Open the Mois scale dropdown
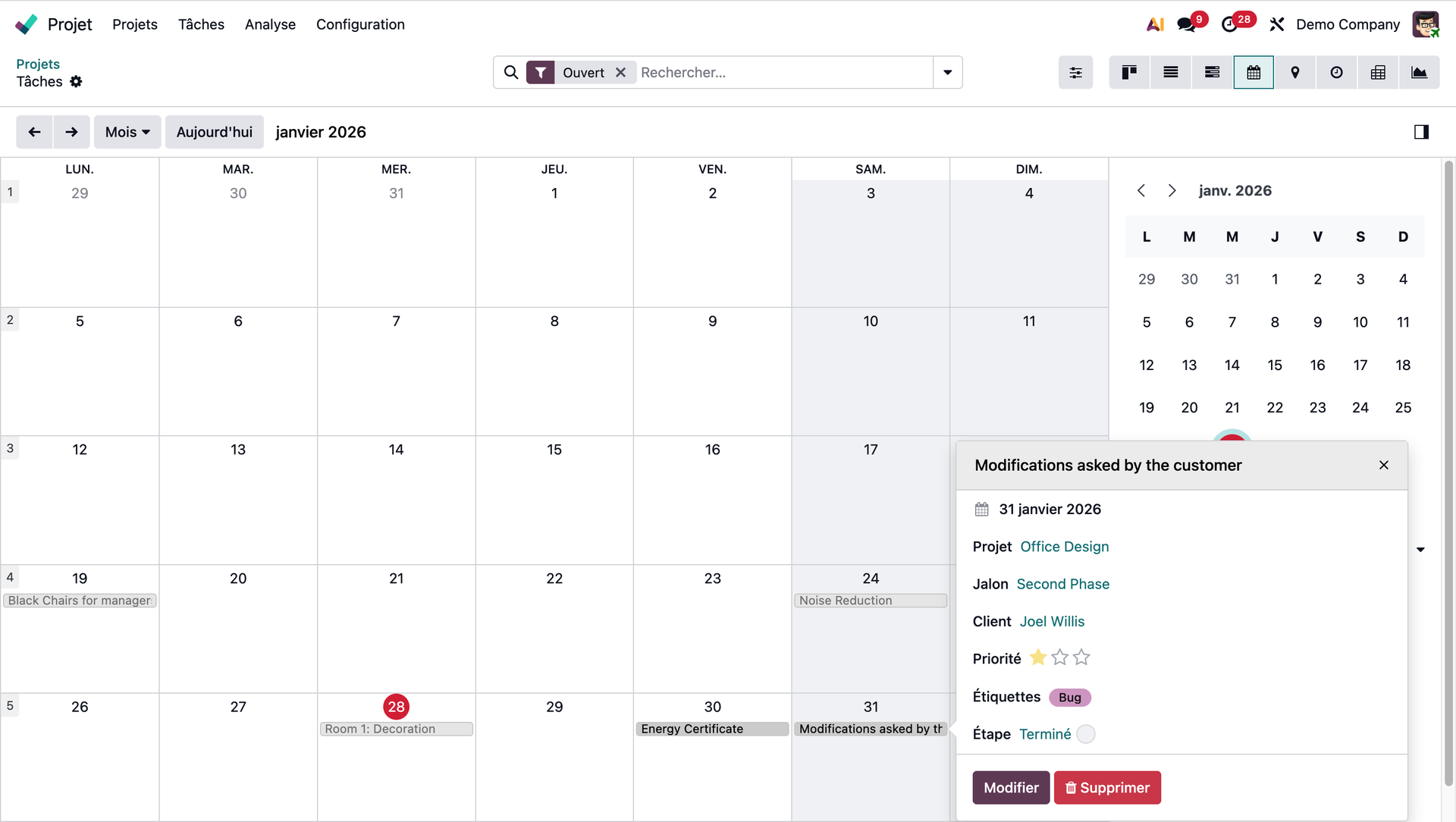 pyautogui.click(x=127, y=132)
